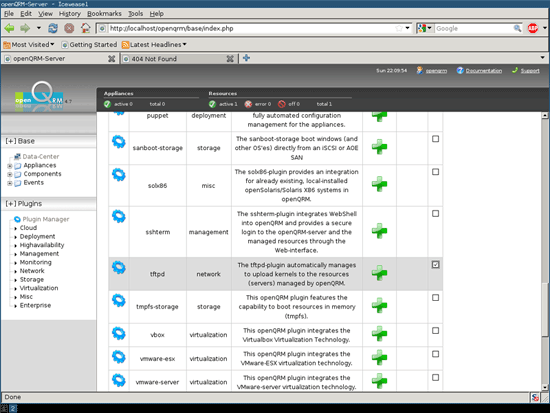The image size is (550, 413).
Task: Click the gear icon beside sanboot-storage
Action: click(x=119, y=142)
